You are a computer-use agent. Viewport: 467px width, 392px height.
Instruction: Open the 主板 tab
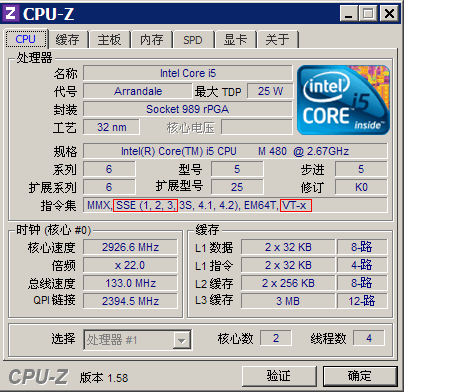point(110,40)
